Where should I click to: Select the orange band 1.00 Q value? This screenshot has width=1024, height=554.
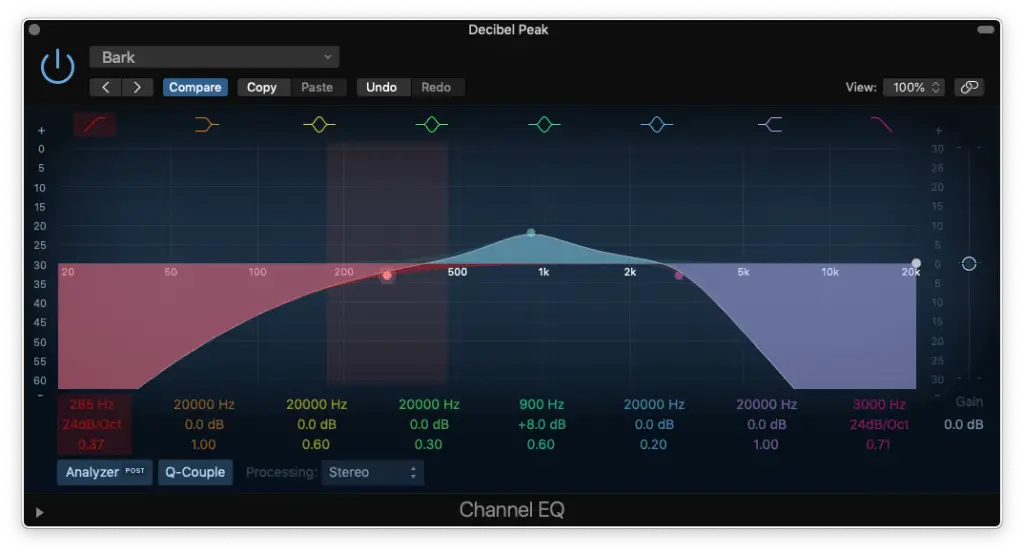pyautogui.click(x=203, y=445)
